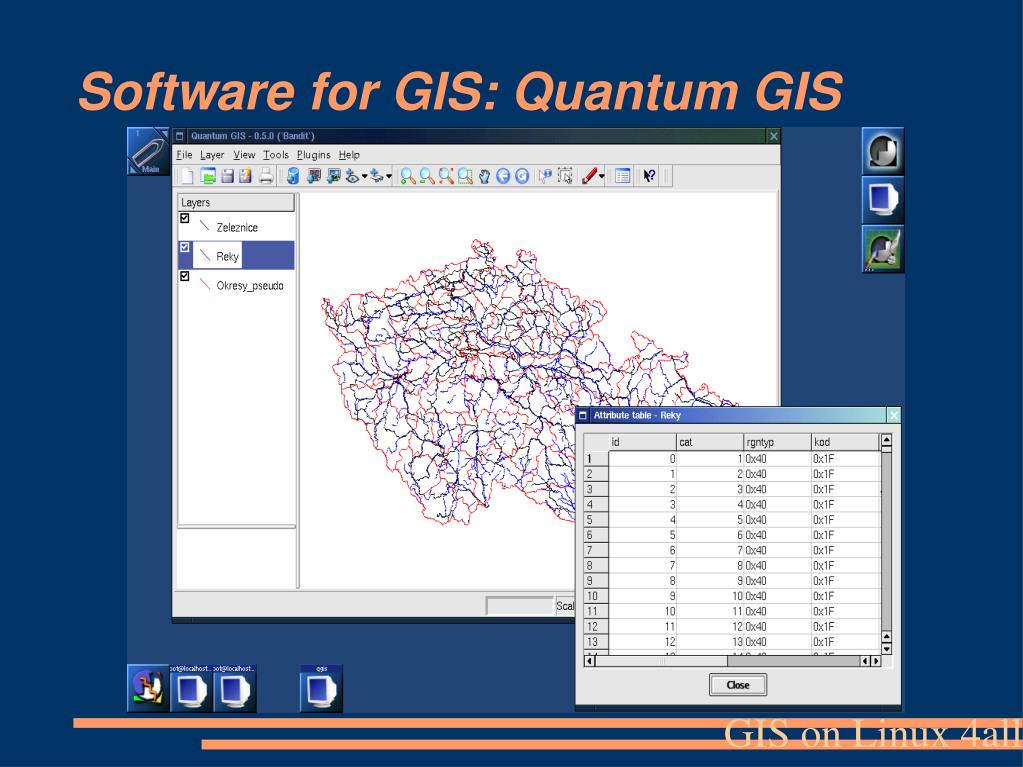
Task: Select the Select Features tool icon
Action: click(x=565, y=175)
